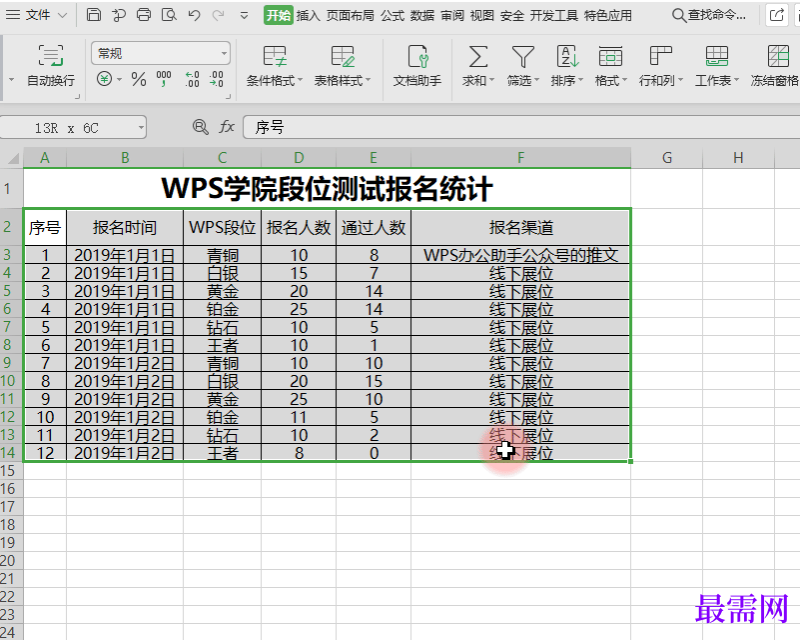This screenshot has width=807, height=640.
Task: Switch to the 公式 ribbon tab
Action: (x=392, y=15)
